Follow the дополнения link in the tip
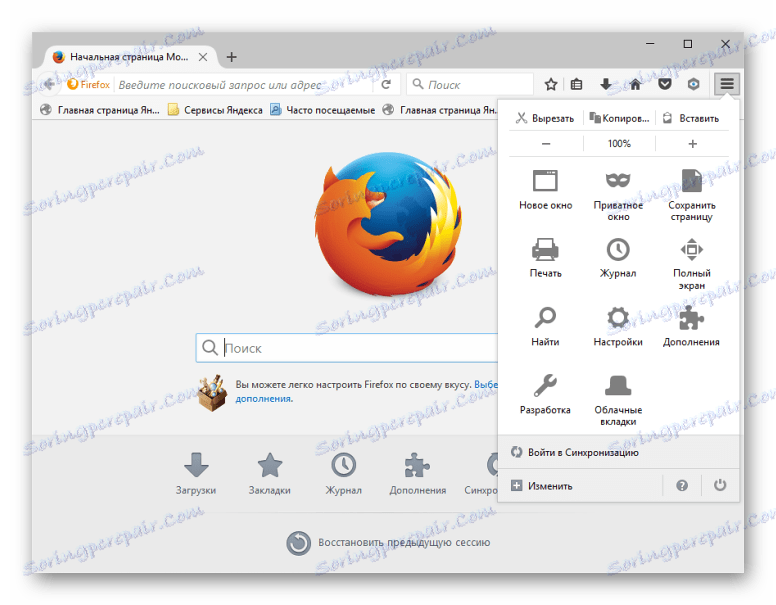776x605 pixels. pyautogui.click(x=263, y=399)
